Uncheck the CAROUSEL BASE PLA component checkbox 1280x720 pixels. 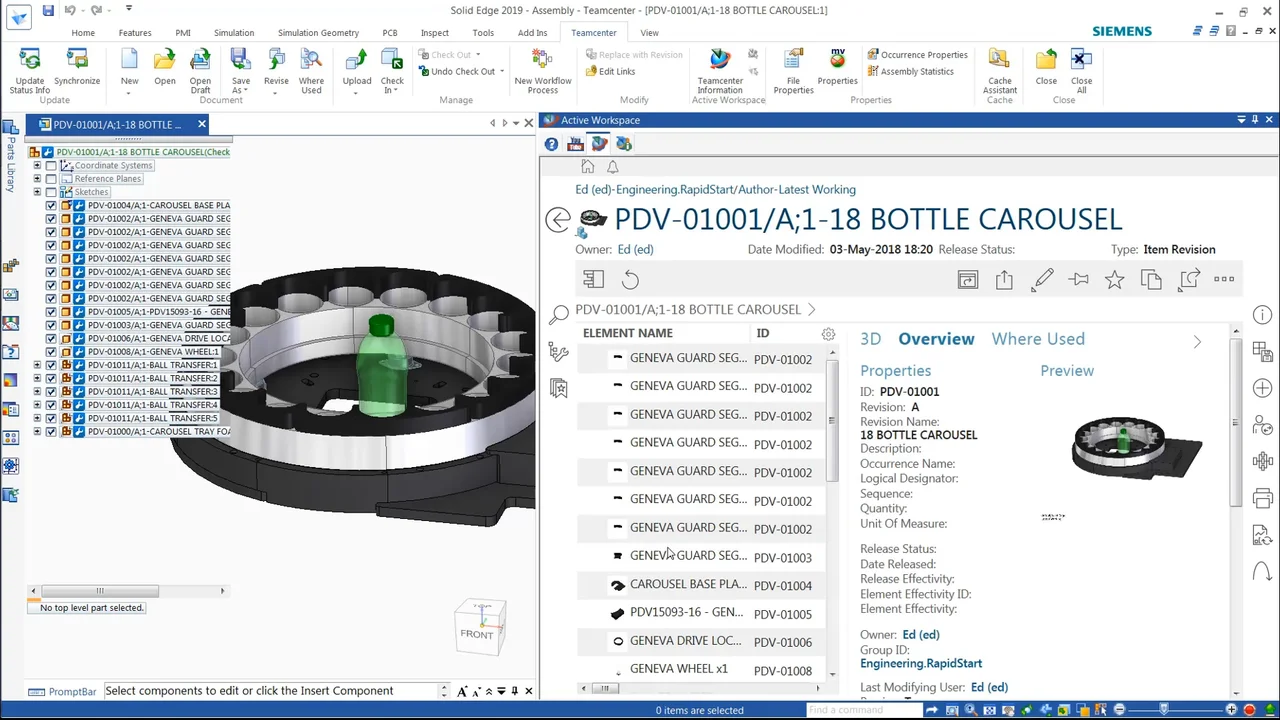click(51, 205)
